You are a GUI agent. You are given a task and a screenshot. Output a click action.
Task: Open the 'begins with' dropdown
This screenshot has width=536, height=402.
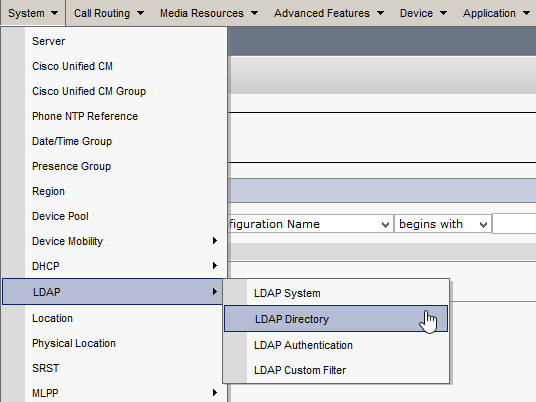[443, 224]
